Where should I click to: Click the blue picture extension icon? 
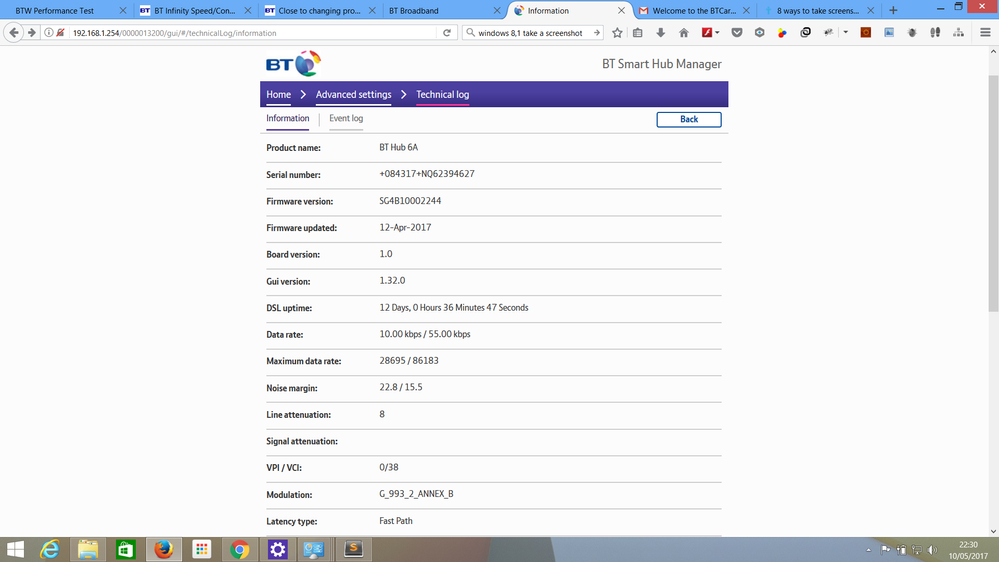pos(889,32)
